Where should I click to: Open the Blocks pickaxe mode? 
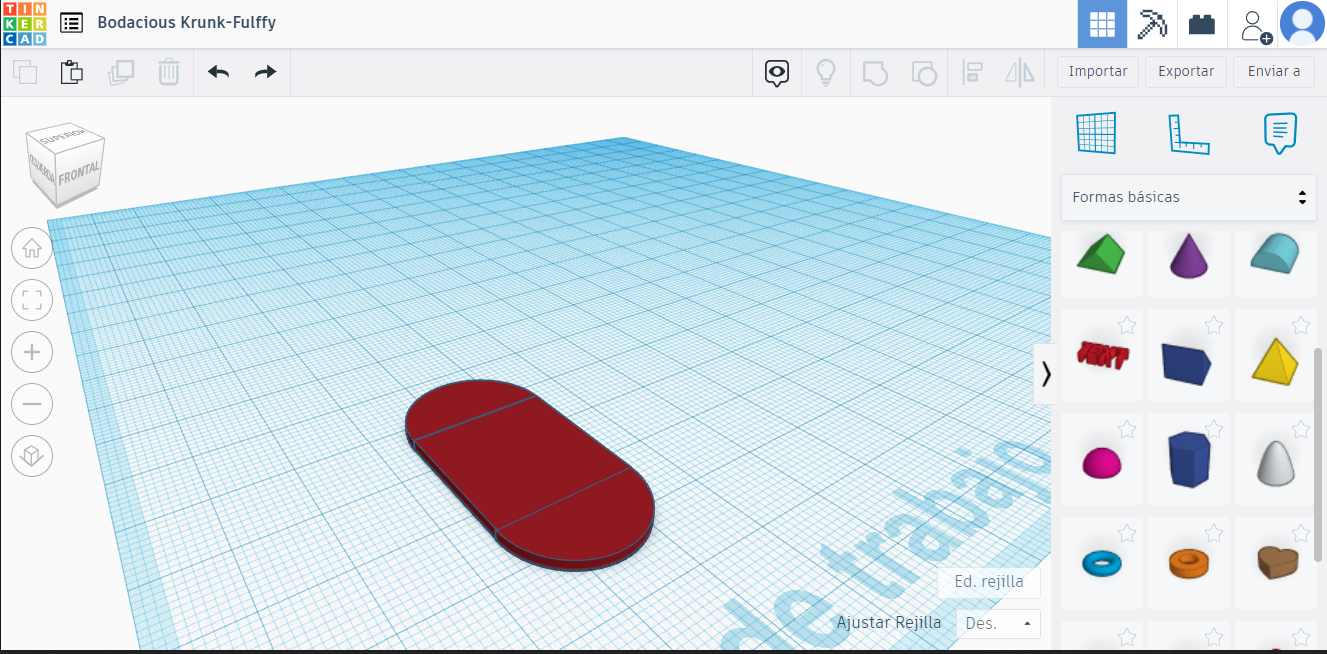(x=1152, y=24)
